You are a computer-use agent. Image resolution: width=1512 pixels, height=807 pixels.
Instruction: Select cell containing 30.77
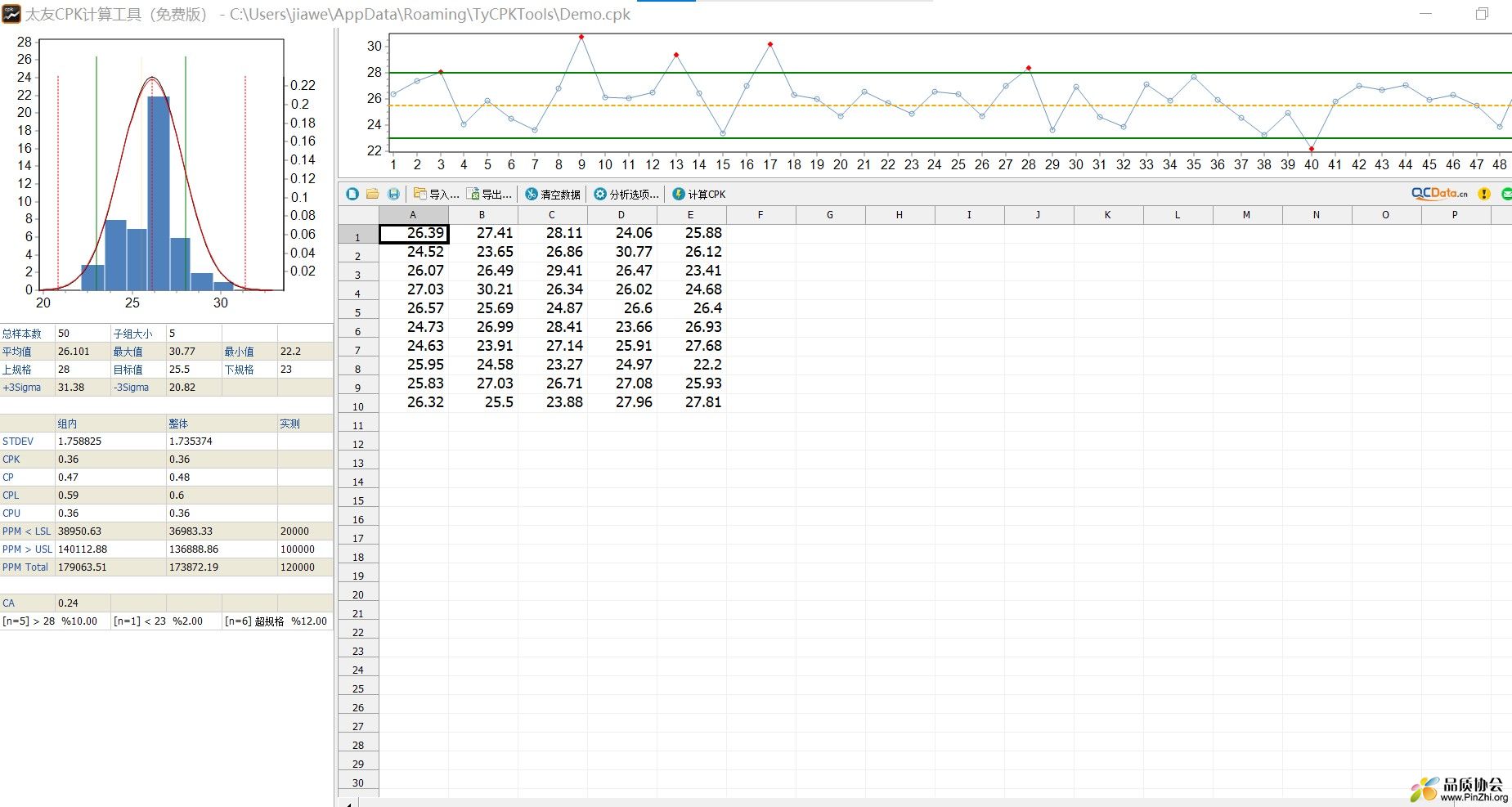pos(622,252)
